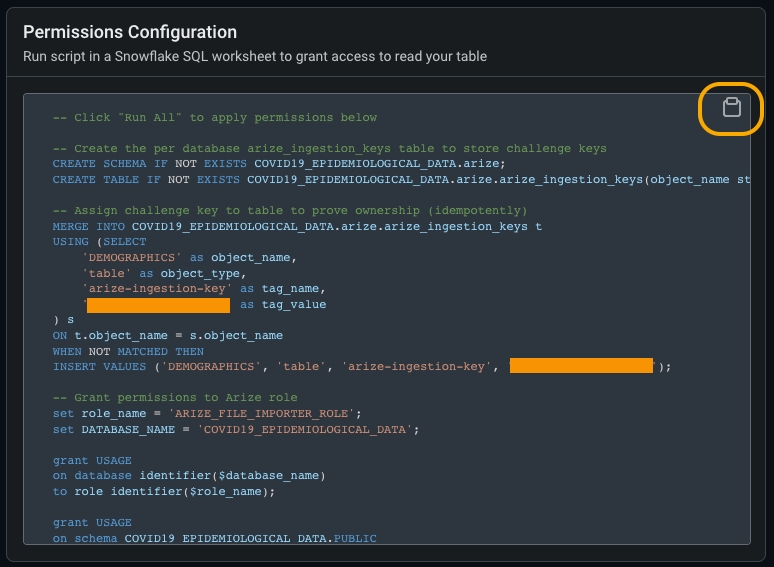Click WHEN NOT MATCHED THEN line
Screen dimensions: 774x567
pyautogui.click(x=128, y=351)
